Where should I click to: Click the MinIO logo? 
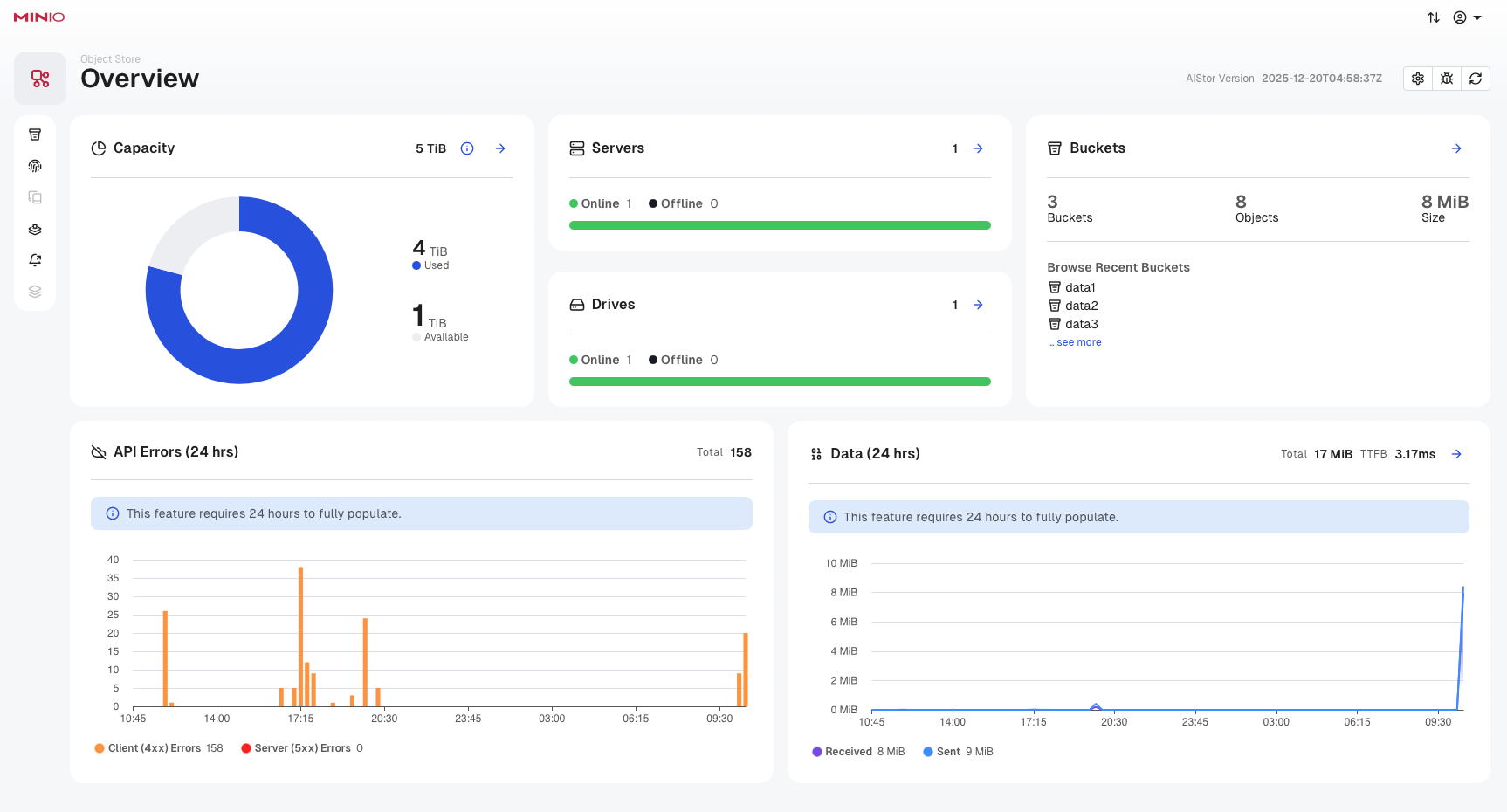[39, 17]
